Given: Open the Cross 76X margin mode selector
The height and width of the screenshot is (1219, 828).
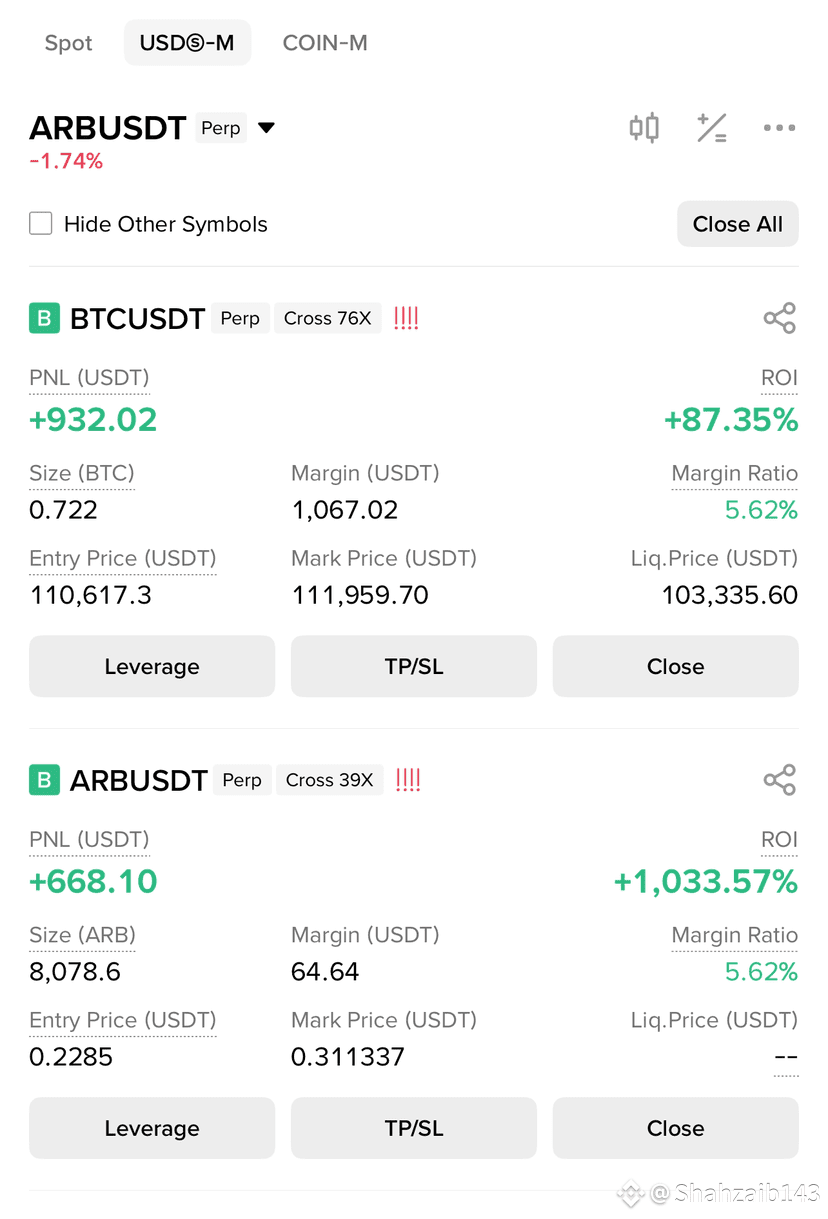Looking at the screenshot, I should pos(327,318).
